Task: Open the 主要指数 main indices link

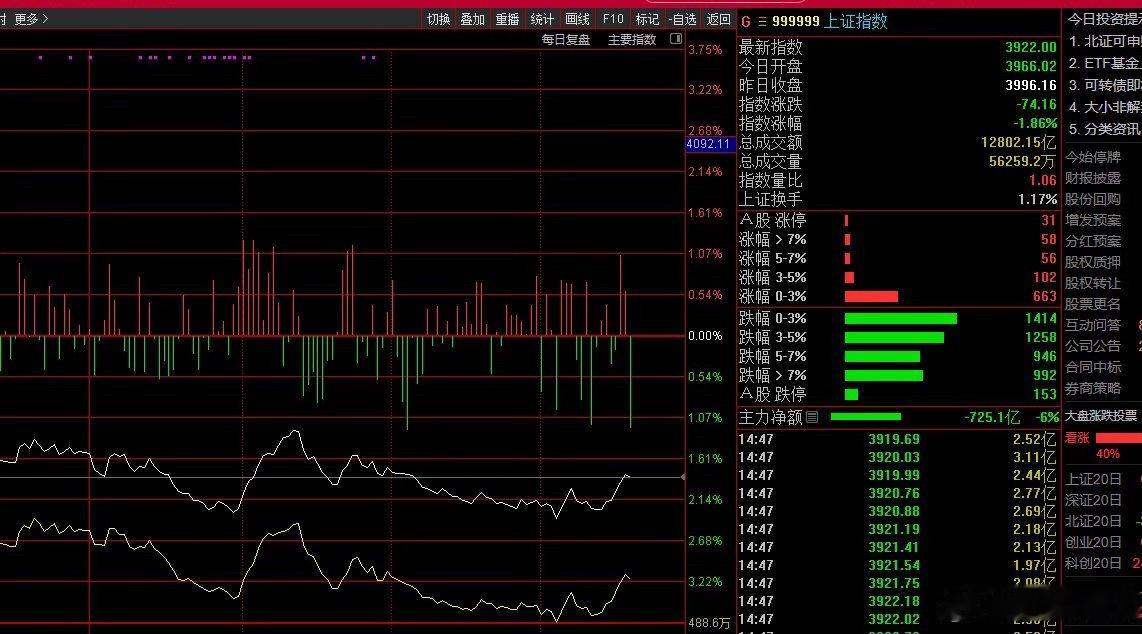Action: coord(632,39)
